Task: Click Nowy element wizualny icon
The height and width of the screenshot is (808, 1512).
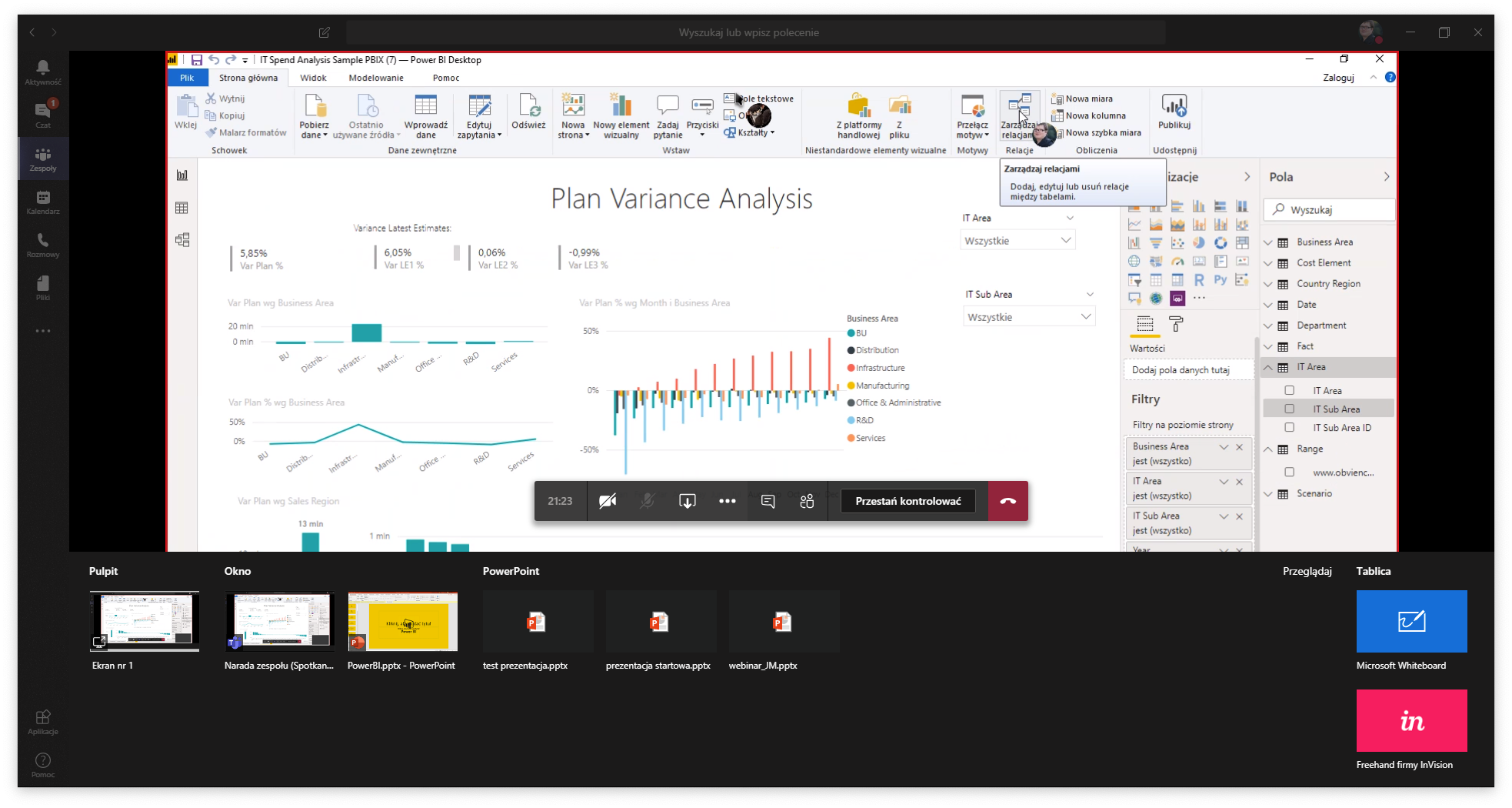Action: (x=621, y=116)
